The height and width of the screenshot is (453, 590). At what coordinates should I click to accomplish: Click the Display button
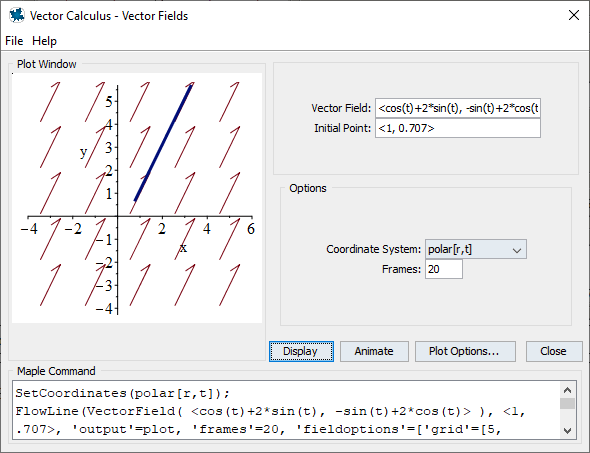pyautogui.click(x=301, y=351)
